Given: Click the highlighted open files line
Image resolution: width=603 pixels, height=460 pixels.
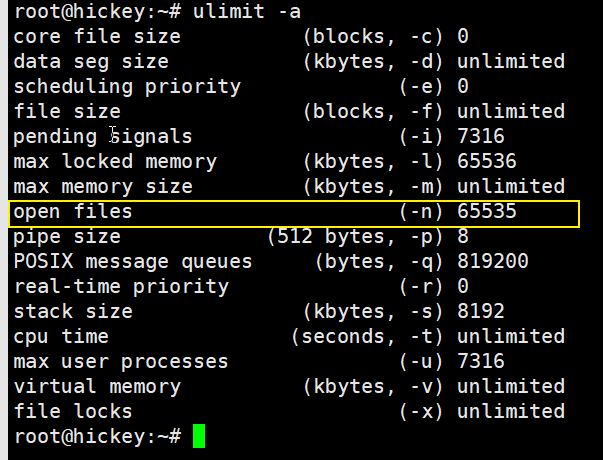Looking at the screenshot, I should click(x=294, y=212).
